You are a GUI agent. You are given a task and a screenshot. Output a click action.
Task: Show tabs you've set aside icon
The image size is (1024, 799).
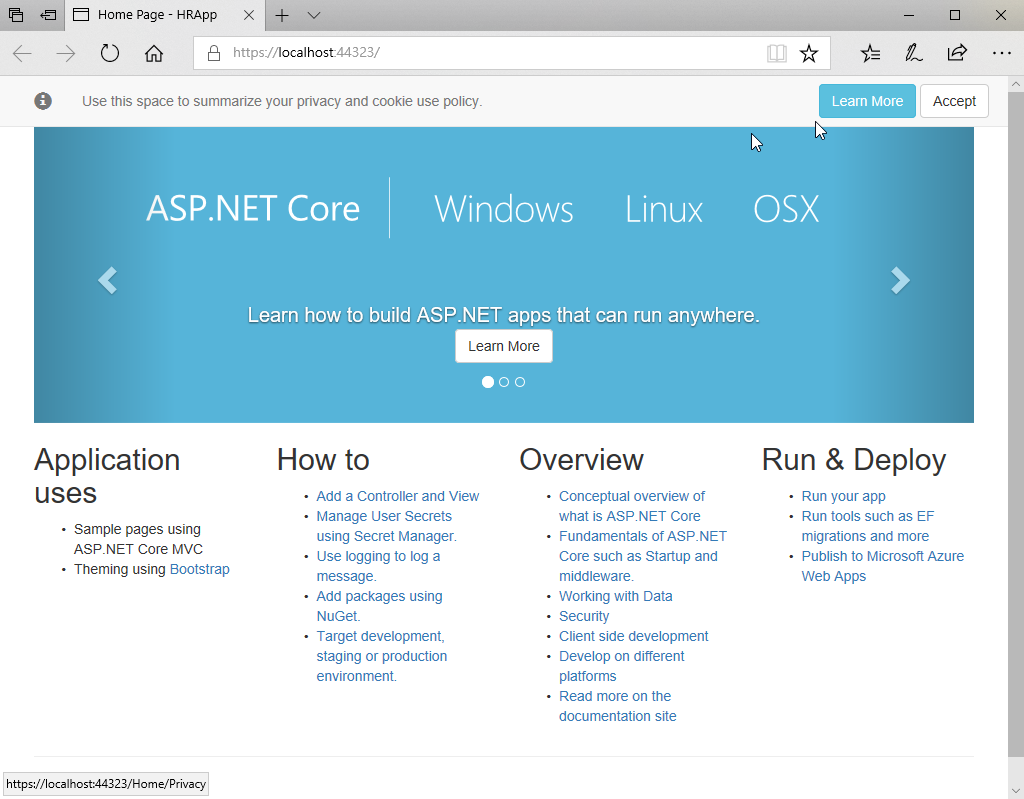tap(16, 15)
